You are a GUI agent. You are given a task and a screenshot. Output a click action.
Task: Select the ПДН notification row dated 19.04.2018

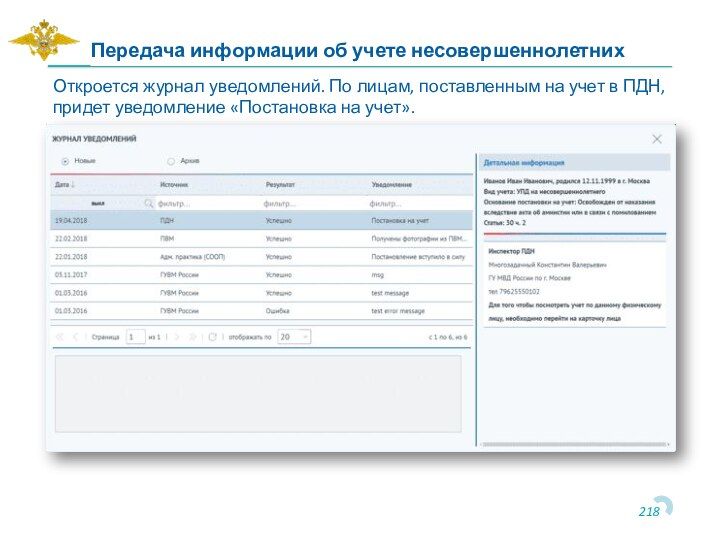[x=260, y=220]
